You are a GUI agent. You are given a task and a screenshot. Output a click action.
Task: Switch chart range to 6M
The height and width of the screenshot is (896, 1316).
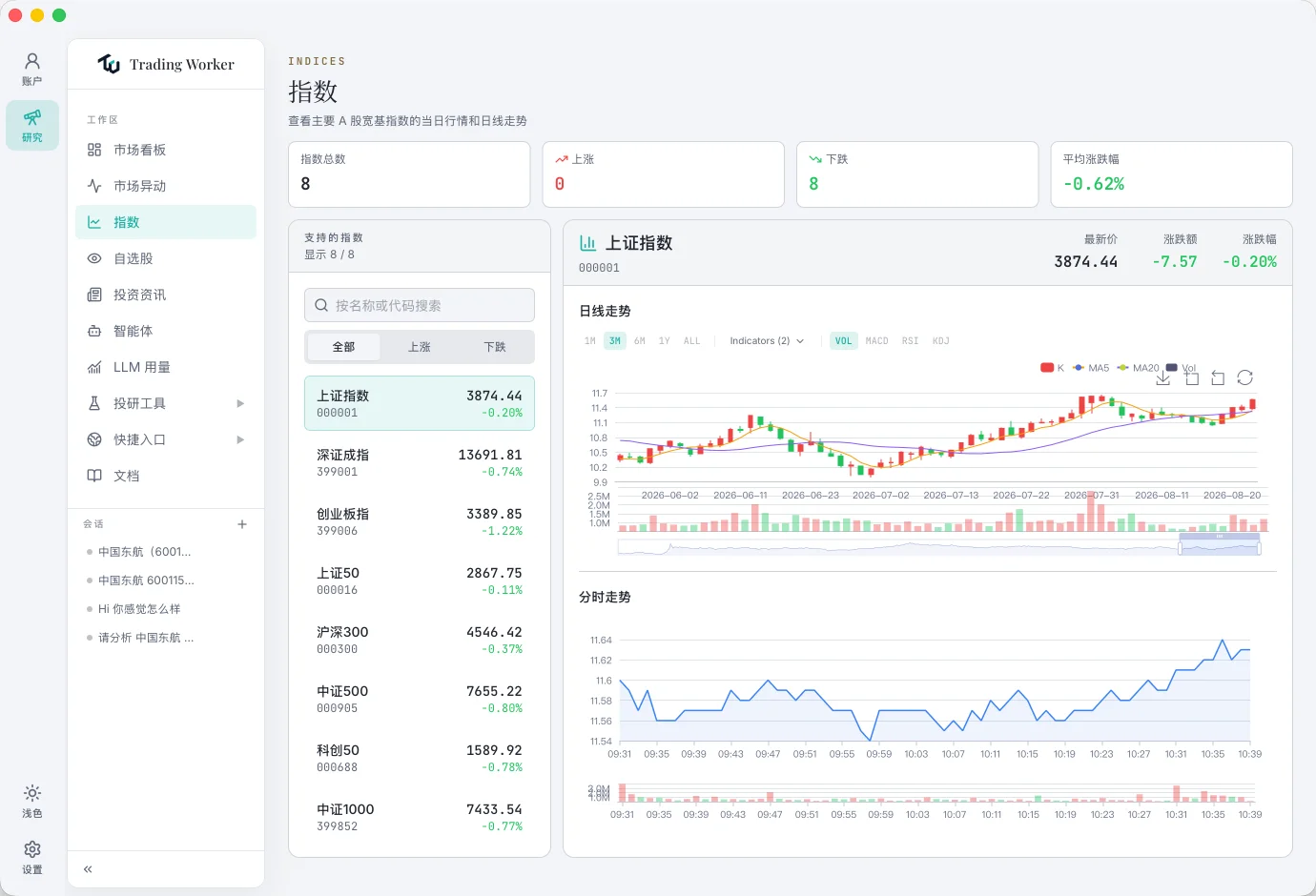point(640,341)
